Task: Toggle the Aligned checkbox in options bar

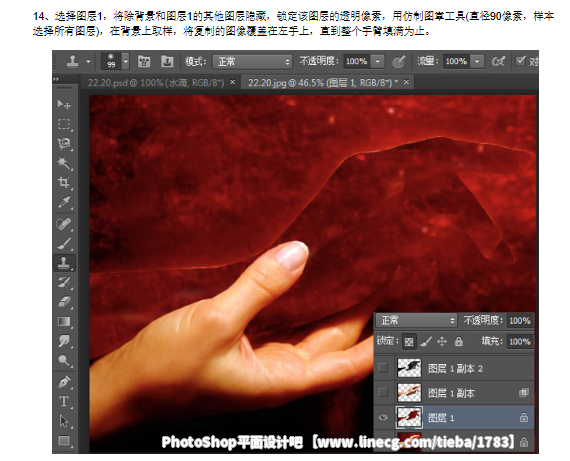Action: 521,60
